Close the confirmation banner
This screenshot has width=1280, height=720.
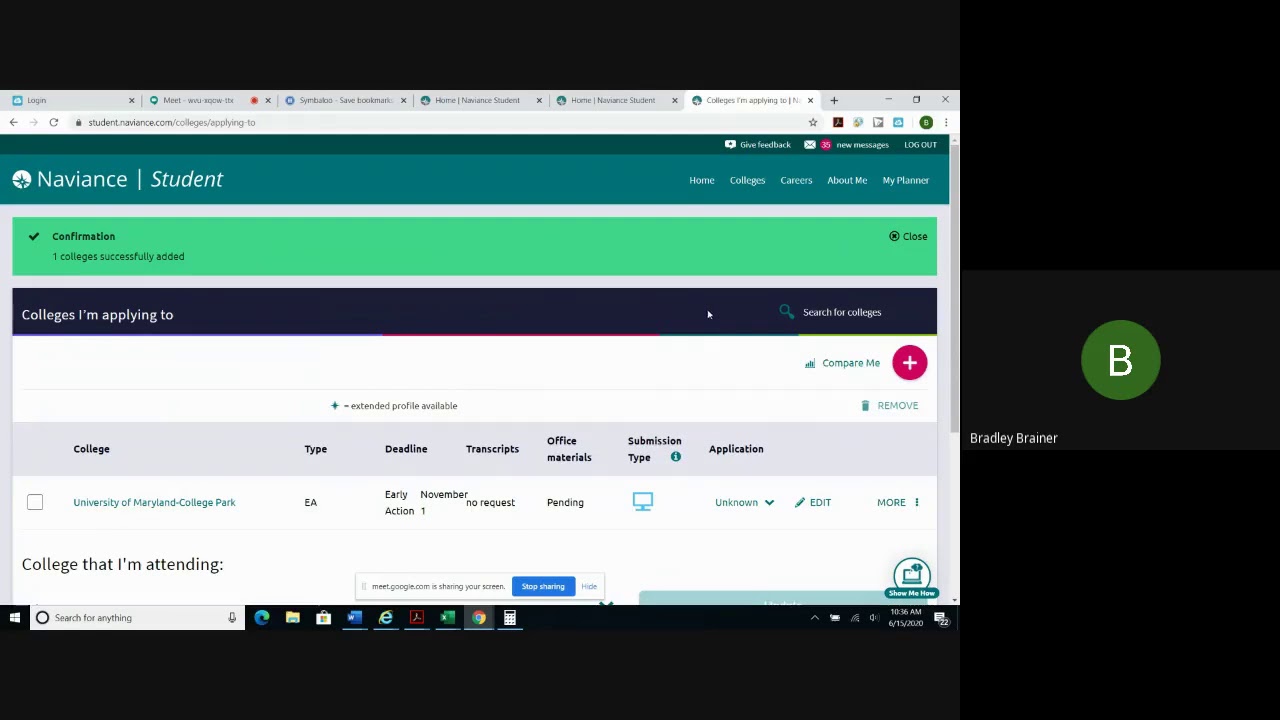click(x=908, y=237)
